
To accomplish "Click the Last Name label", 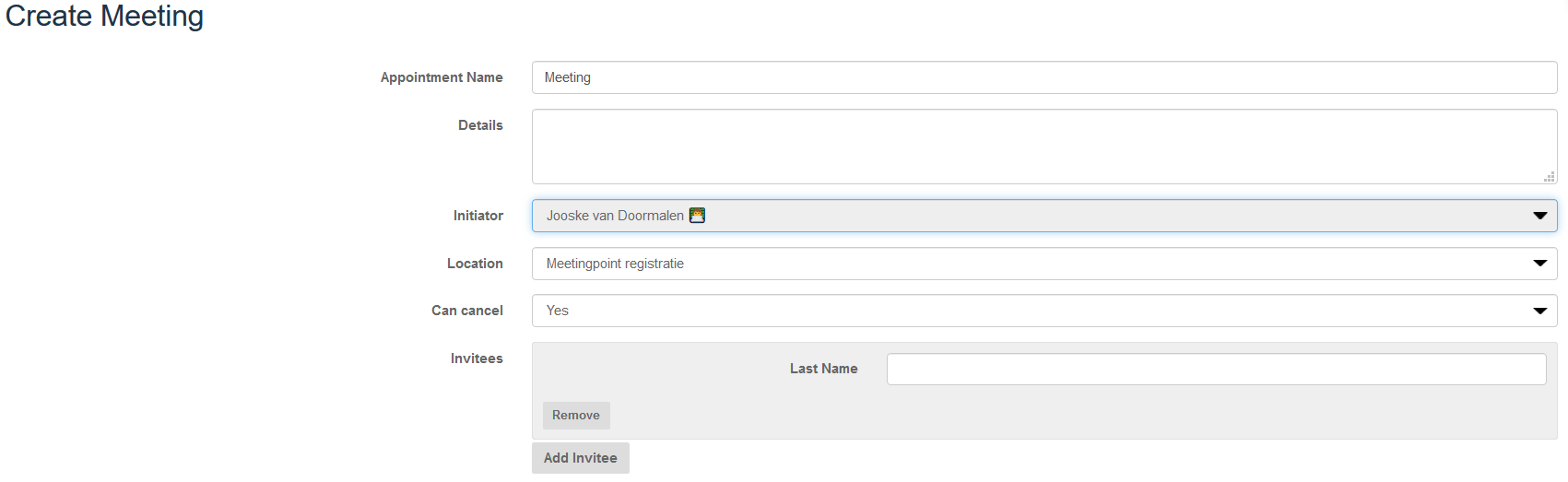I will coord(823,369).
